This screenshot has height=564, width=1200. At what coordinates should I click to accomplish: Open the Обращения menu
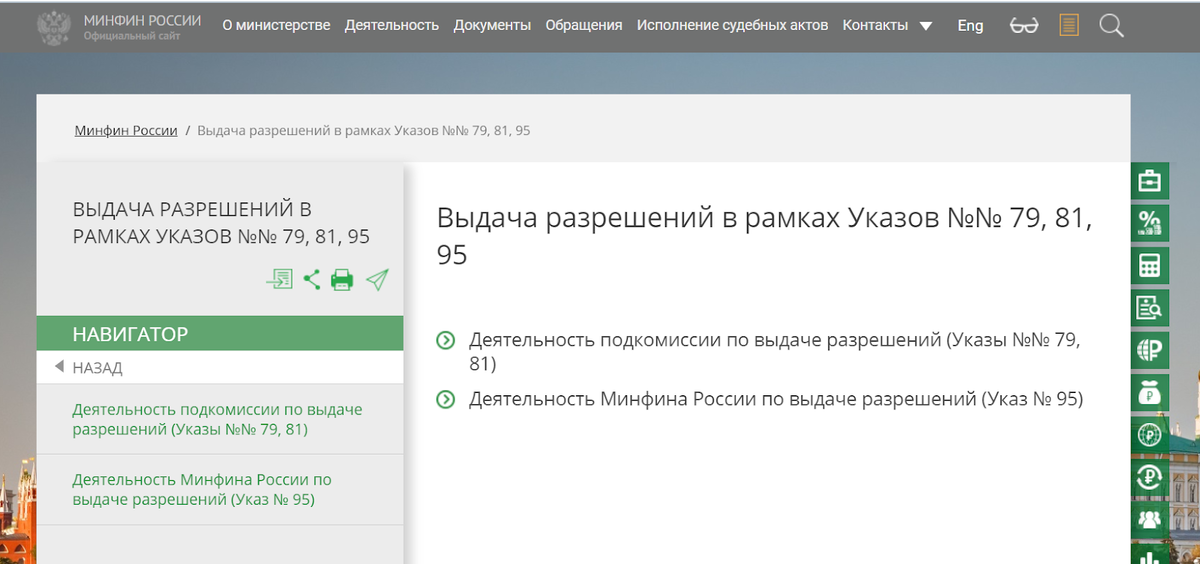click(x=584, y=25)
